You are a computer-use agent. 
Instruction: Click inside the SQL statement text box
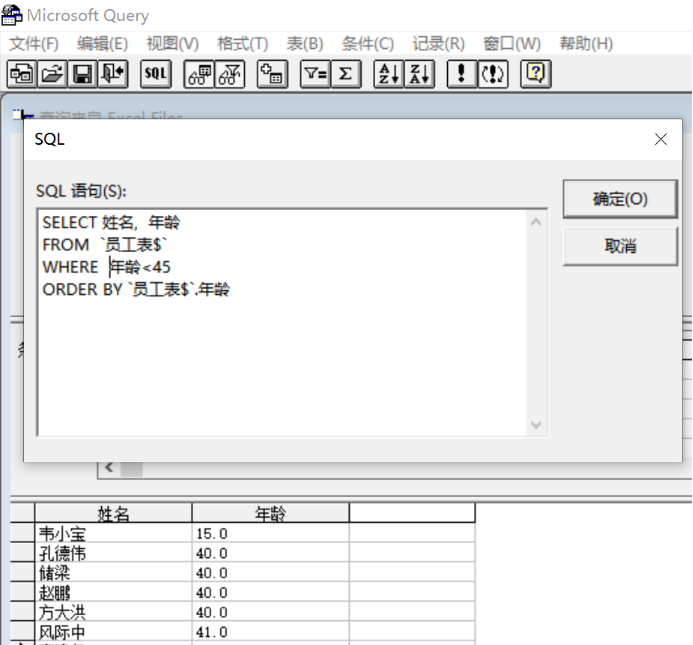pyautogui.click(x=282, y=323)
